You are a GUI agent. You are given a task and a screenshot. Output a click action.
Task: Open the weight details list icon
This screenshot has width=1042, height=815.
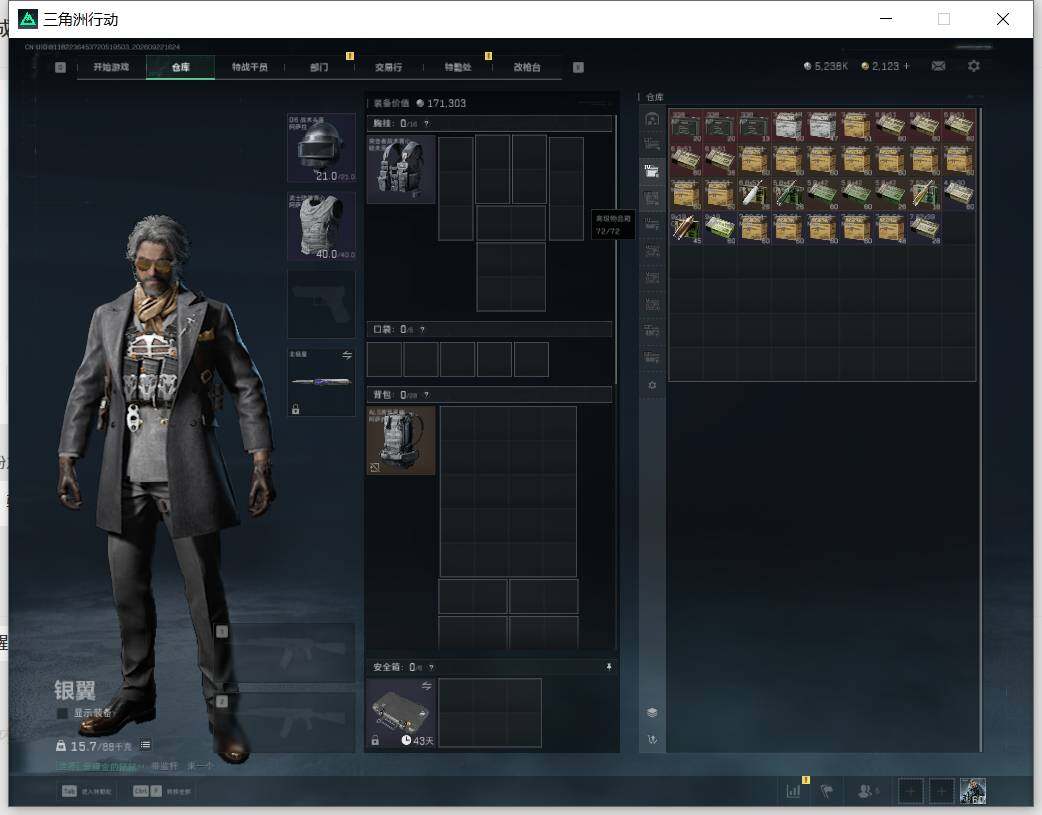click(x=146, y=745)
